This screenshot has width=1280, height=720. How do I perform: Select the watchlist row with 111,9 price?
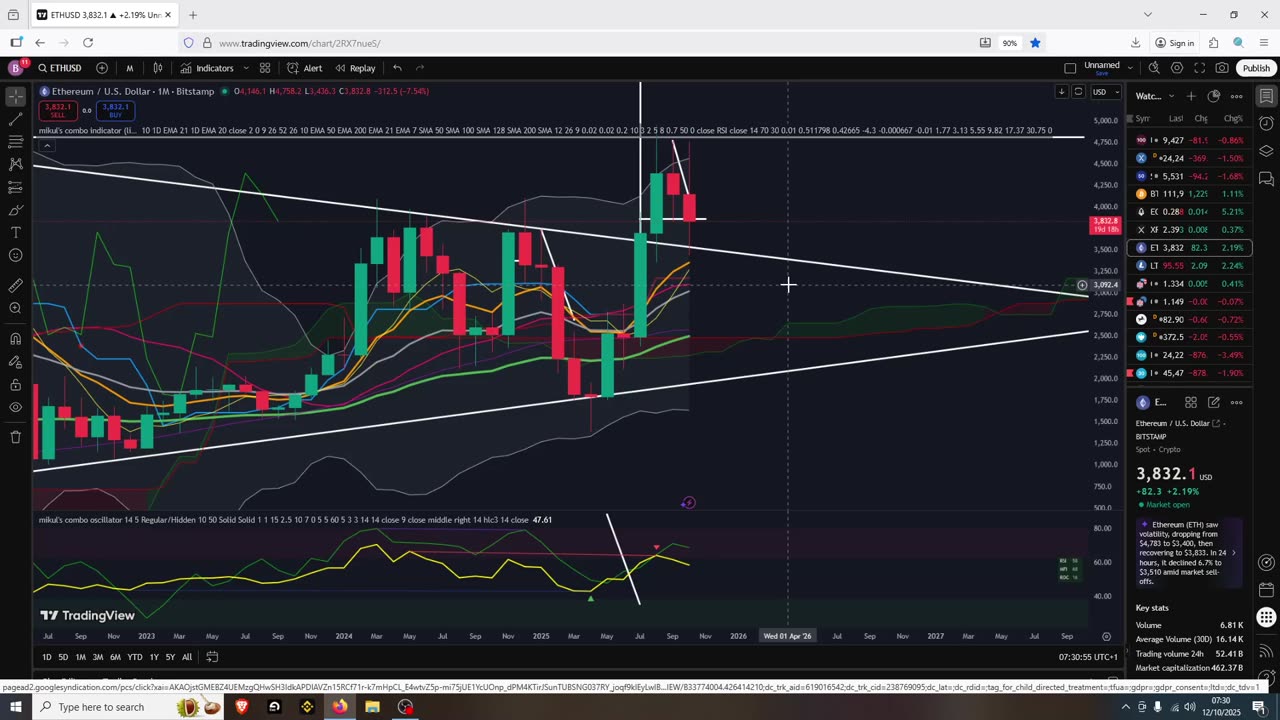(1190, 194)
